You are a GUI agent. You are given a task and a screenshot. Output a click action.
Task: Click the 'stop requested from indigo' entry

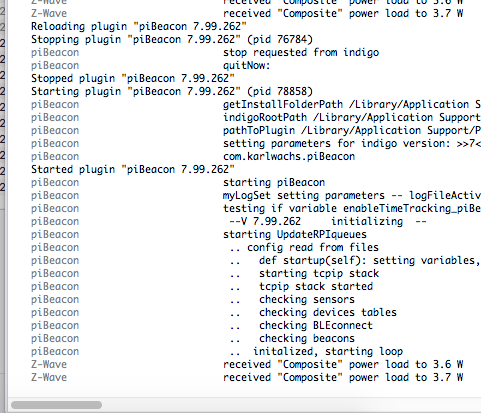click(x=301, y=52)
